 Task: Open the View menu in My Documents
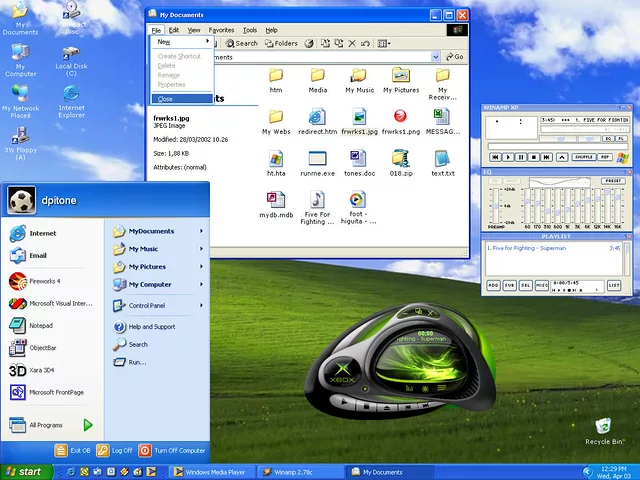(x=194, y=30)
